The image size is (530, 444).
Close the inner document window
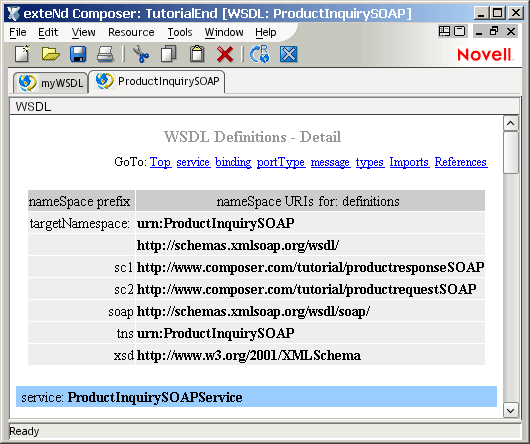click(x=511, y=31)
